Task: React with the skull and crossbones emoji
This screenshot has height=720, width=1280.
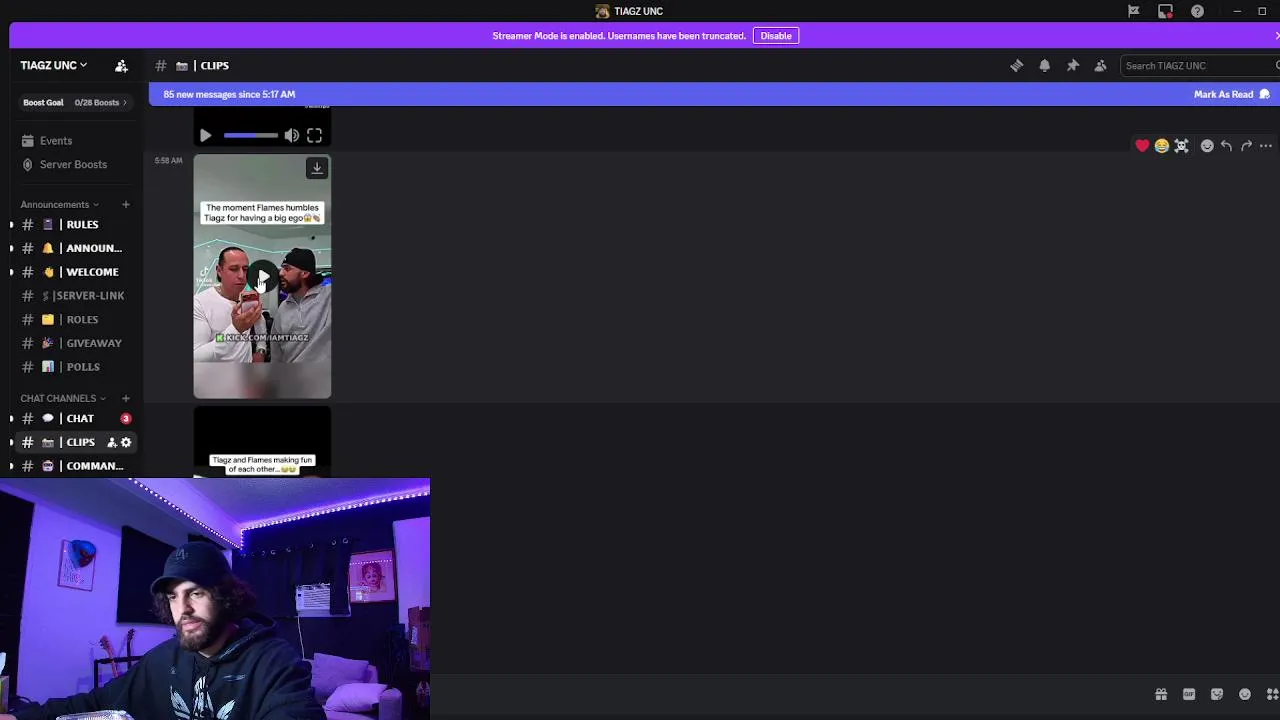Action: pyautogui.click(x=1181, y=146)
